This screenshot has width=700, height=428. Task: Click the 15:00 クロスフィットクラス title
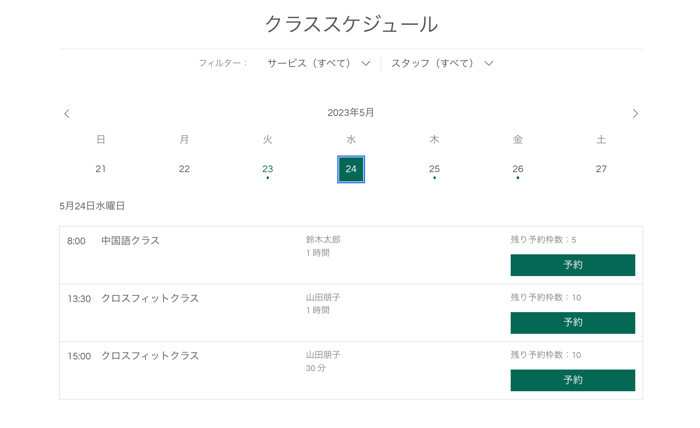click(x=150, y=356)
